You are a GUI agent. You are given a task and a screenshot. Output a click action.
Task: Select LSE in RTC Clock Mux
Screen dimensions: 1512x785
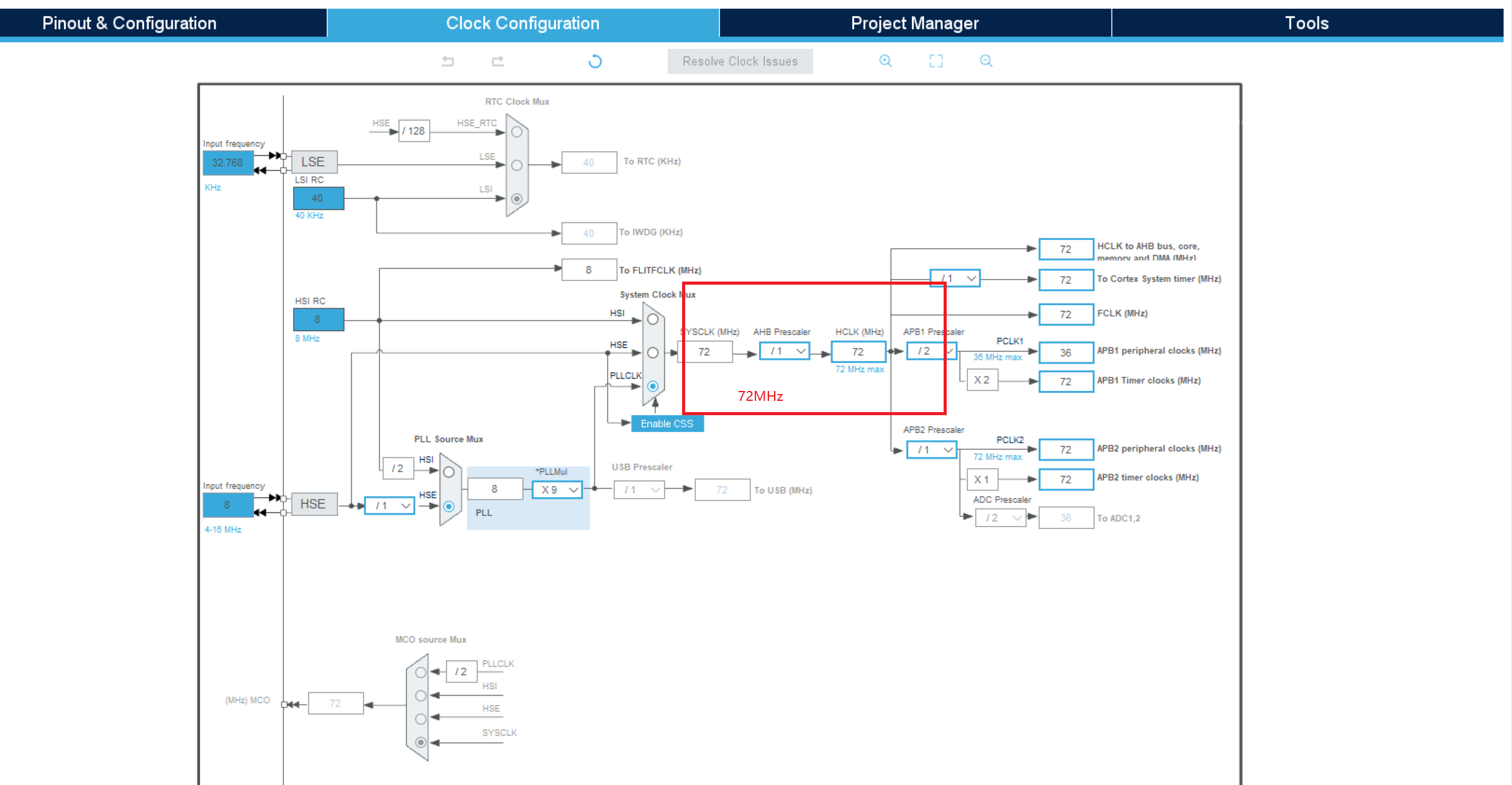(517, 165)
